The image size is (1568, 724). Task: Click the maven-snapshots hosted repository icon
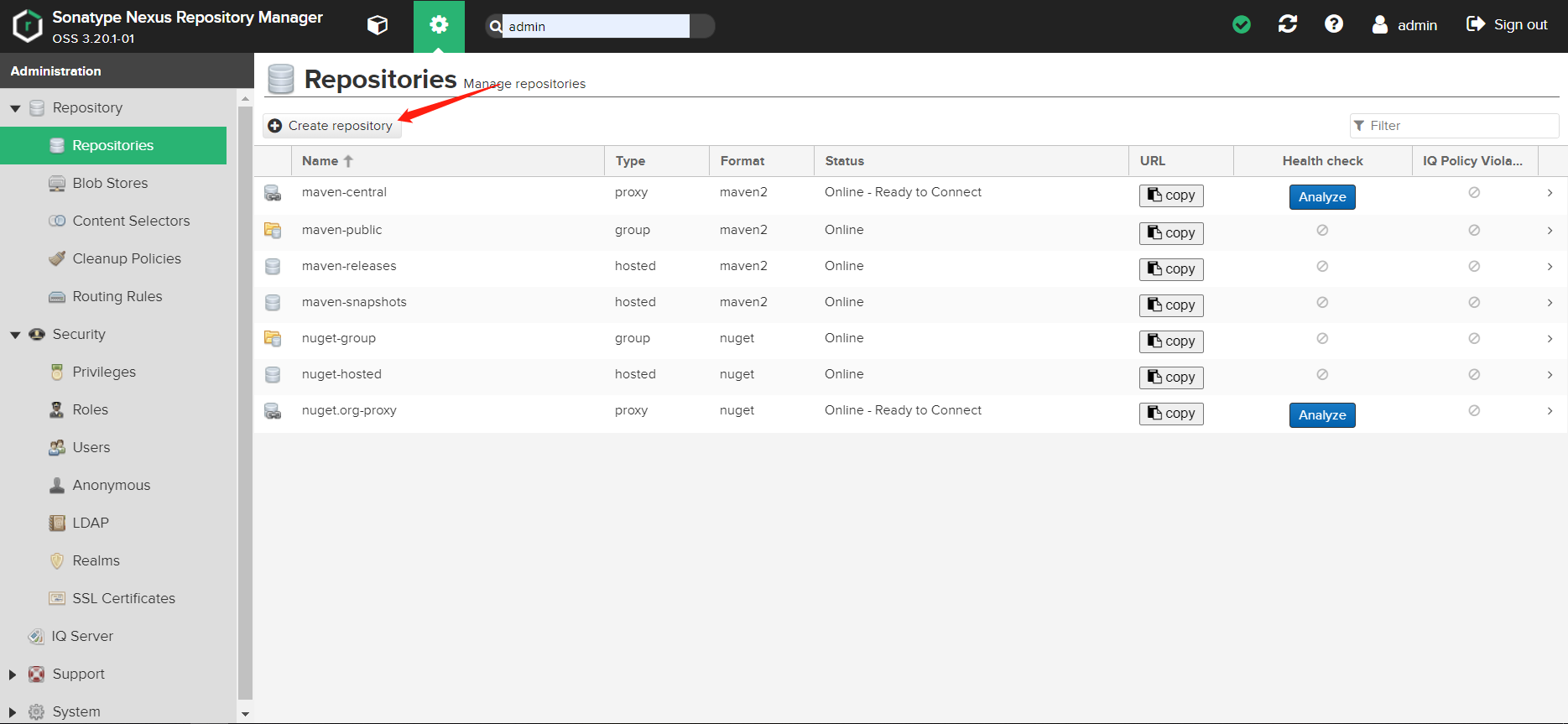coord(273,302)
